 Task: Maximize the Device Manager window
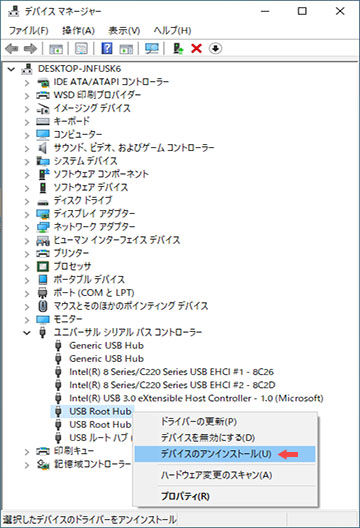click(302, 11)
